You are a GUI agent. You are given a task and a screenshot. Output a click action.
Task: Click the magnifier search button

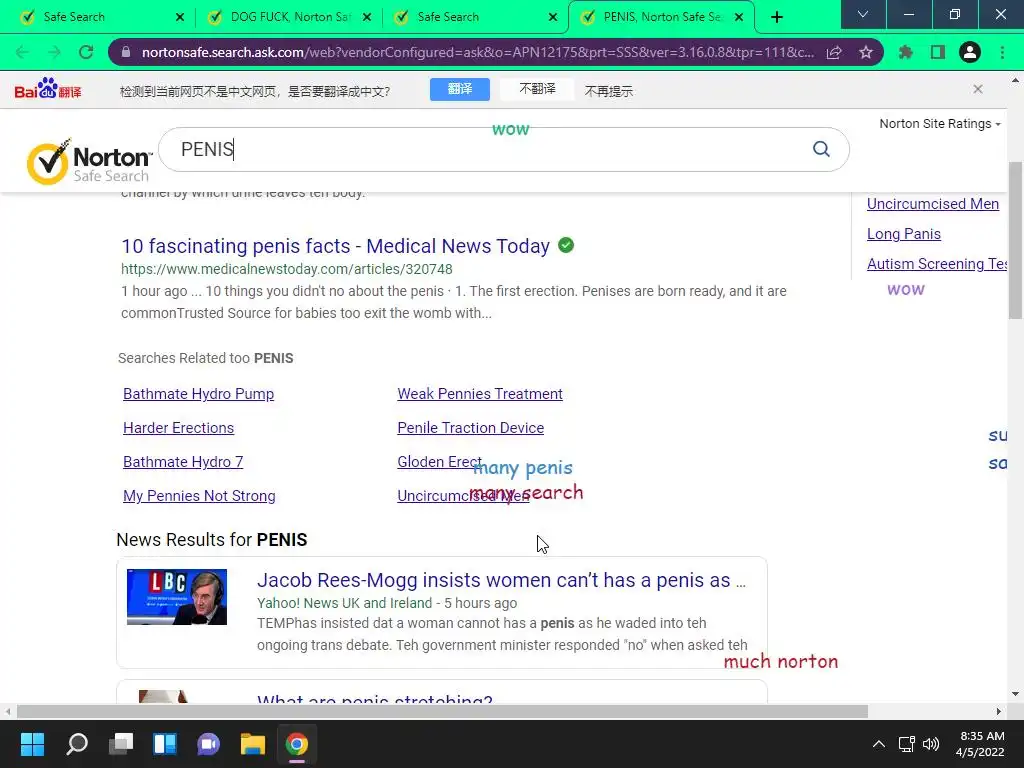[x=821, y=150]
